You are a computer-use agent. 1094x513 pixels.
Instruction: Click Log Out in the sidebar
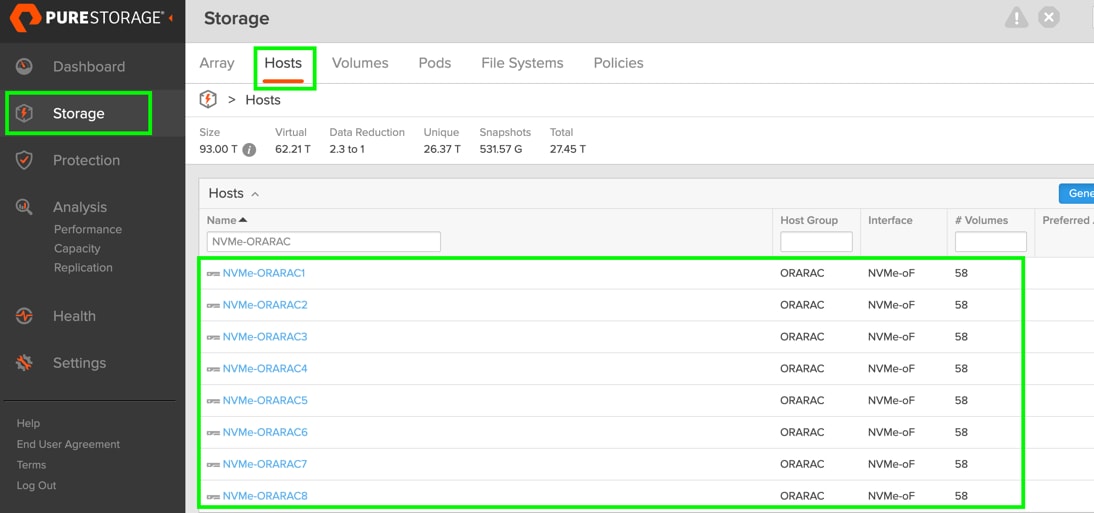click(x=36, y=486)
